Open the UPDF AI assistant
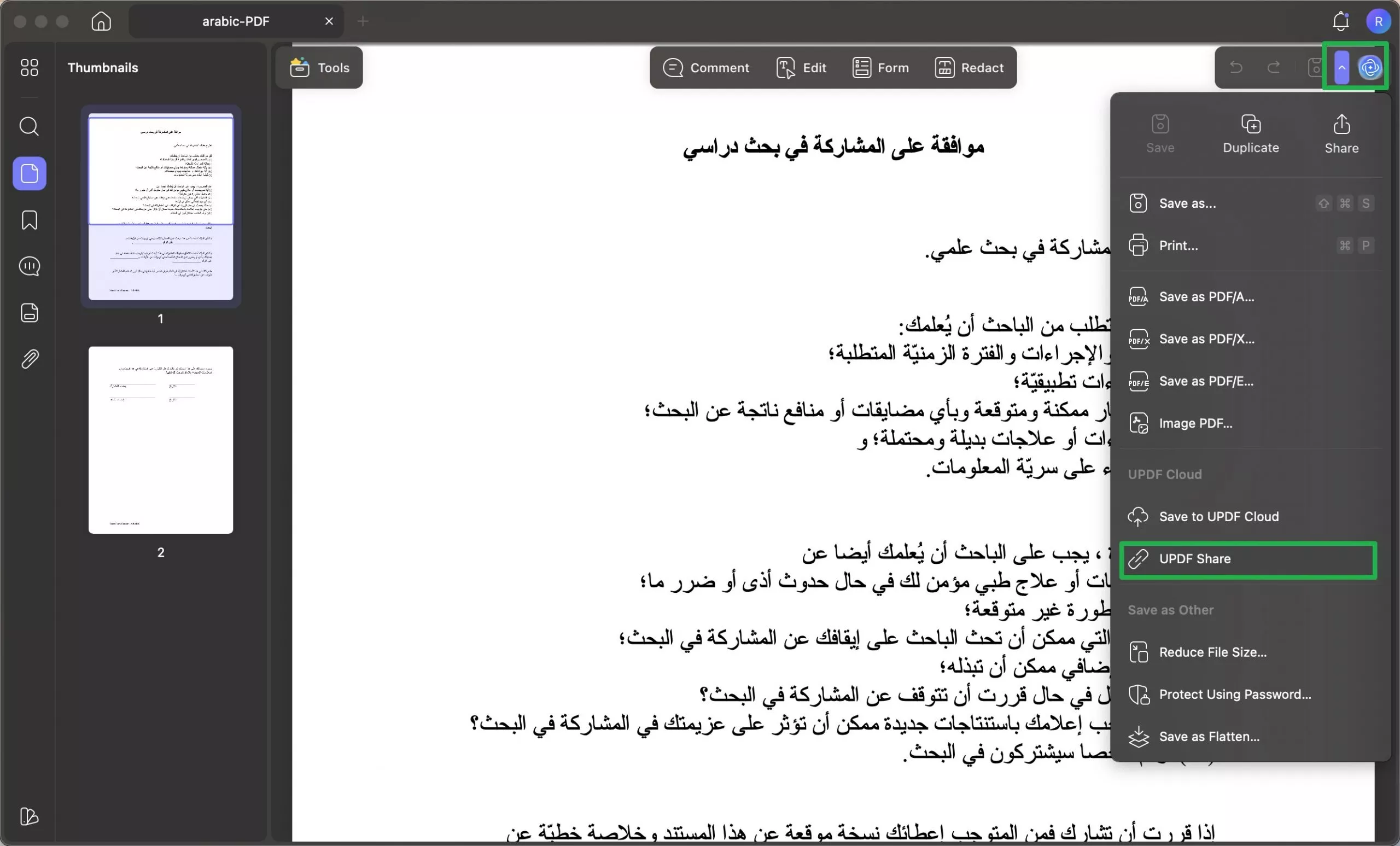The width and height of the screenshot is (1400, 846). tap(1370, 67)
